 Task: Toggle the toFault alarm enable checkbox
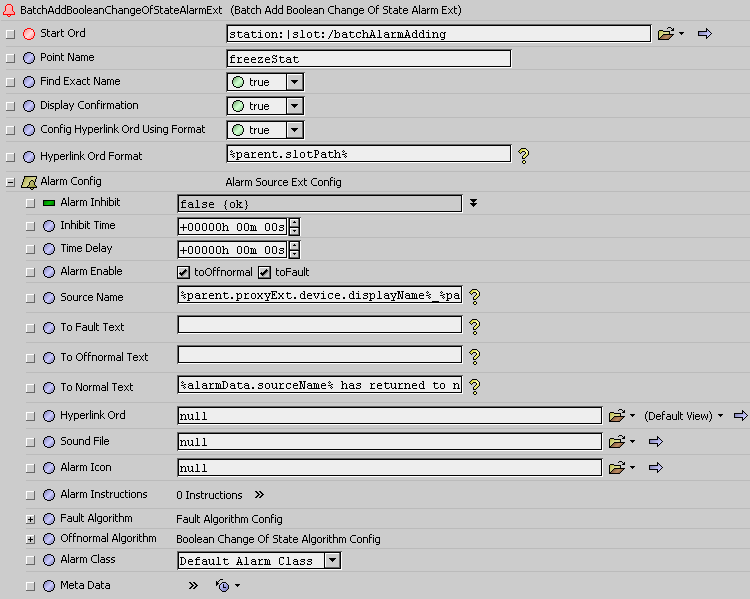[265, 272]
